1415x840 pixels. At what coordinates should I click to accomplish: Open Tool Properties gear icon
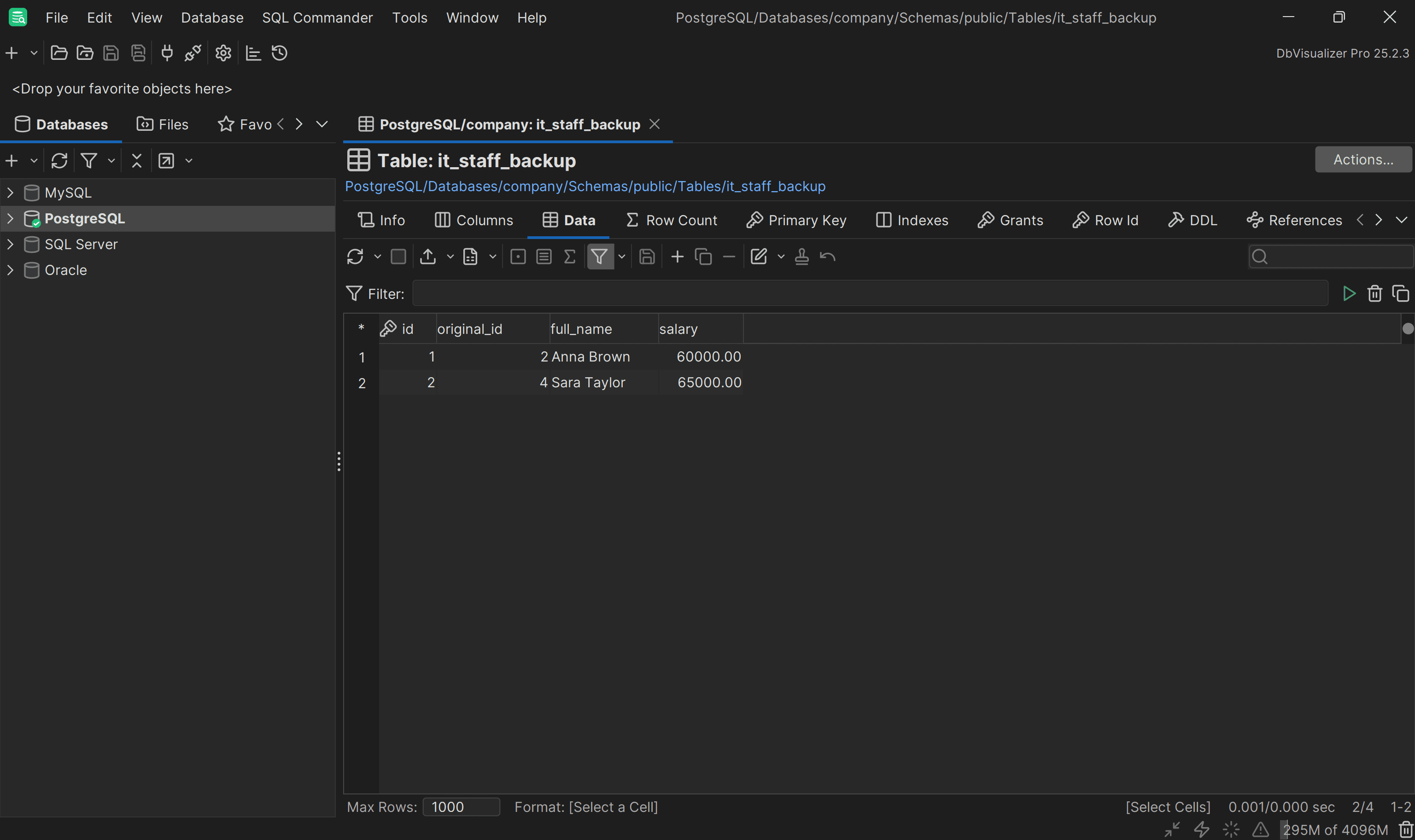223,53
